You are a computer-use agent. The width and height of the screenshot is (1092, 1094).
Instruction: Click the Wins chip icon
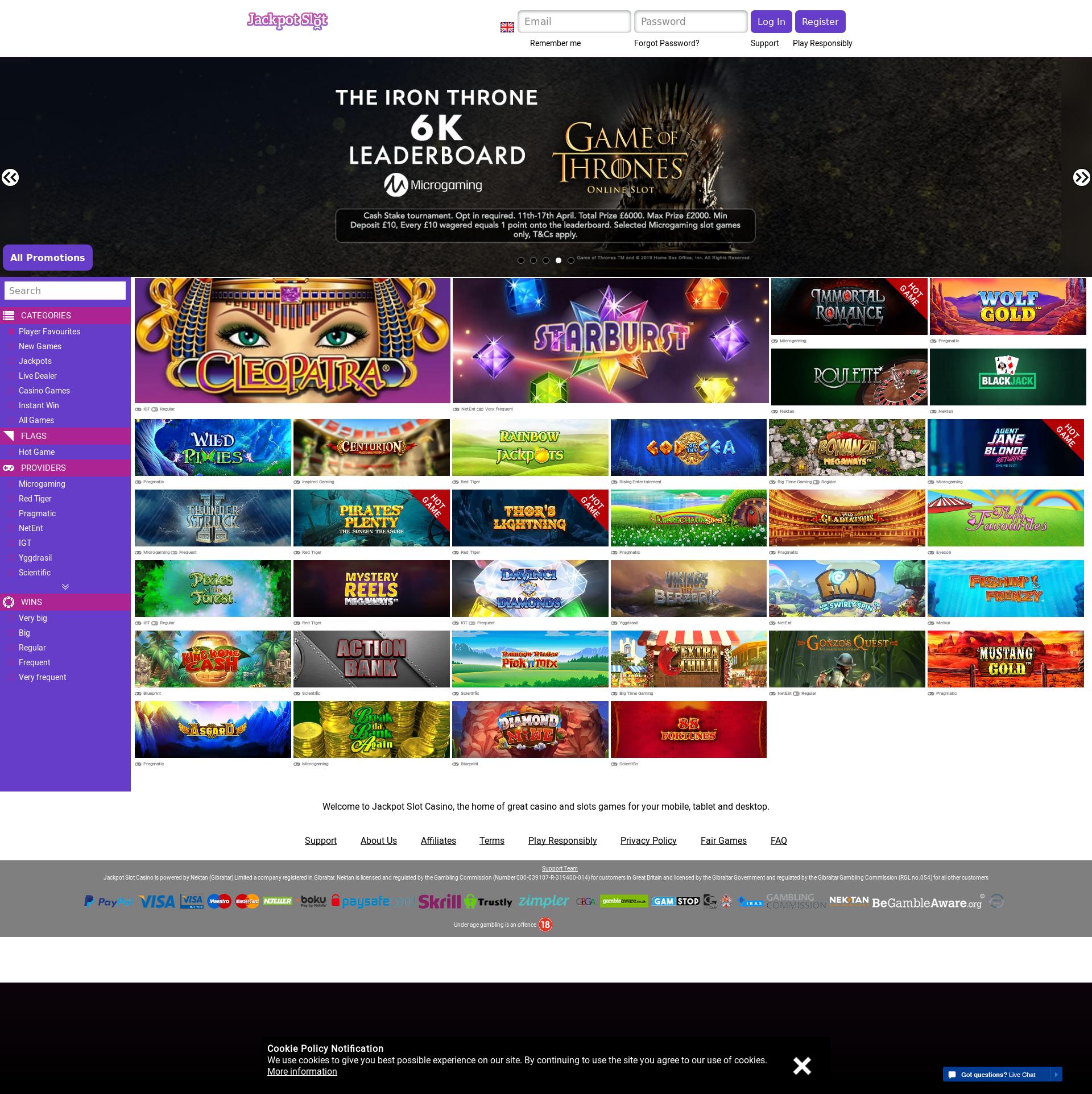9,602
